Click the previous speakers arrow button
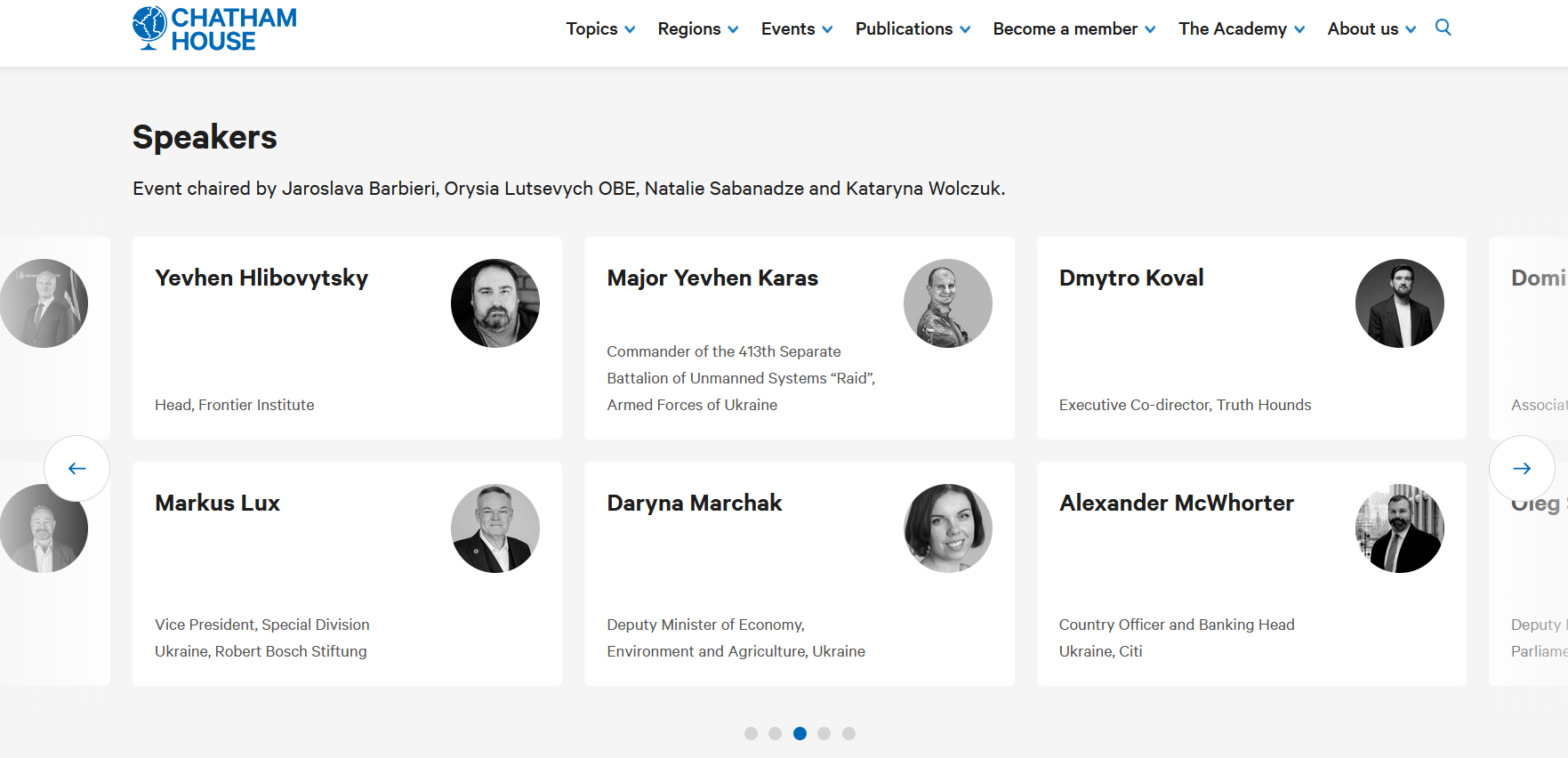The width and height of the screenshot is (1568, 758). (x=77, y=468)
